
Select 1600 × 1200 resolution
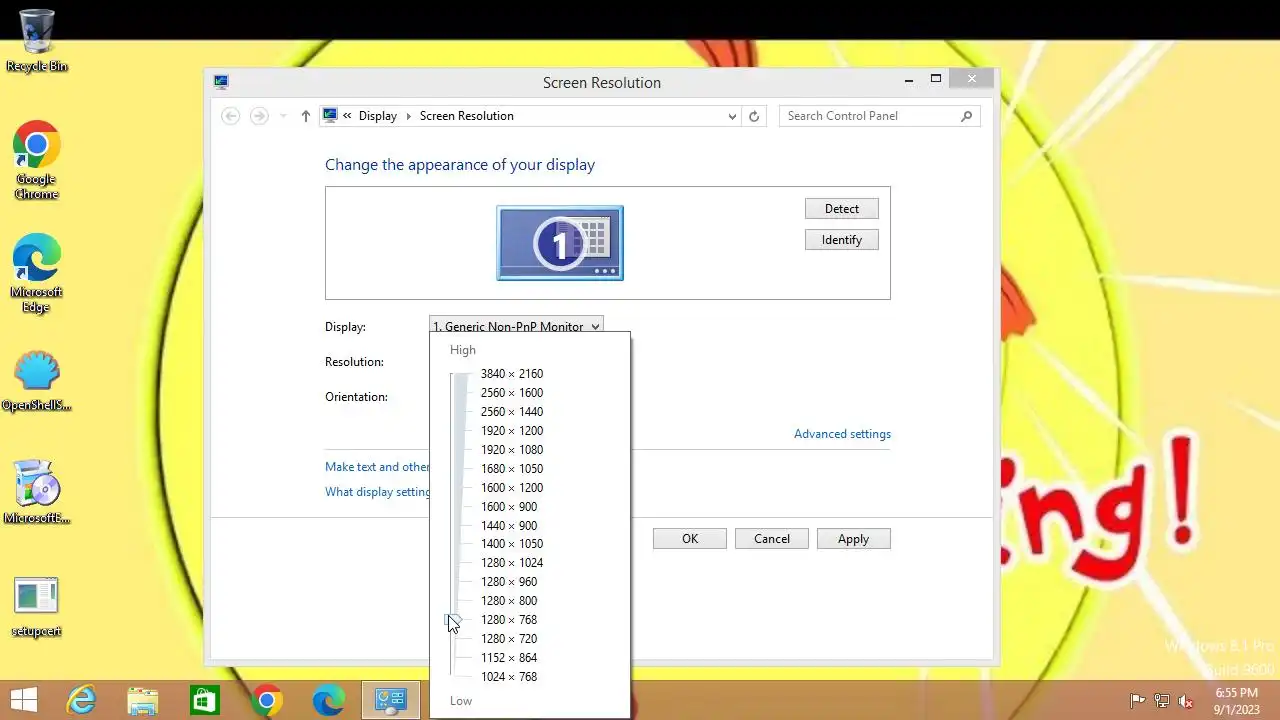pyautogui.click(x=512, y=488)
